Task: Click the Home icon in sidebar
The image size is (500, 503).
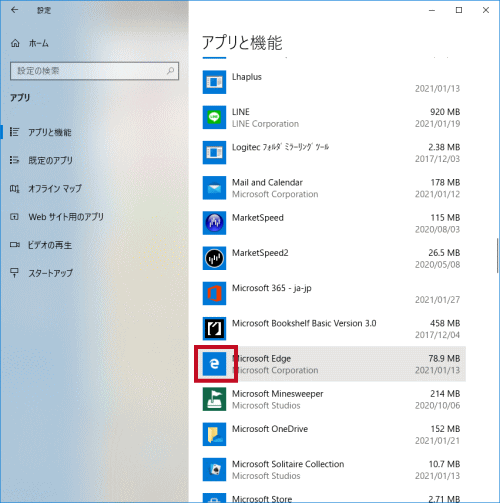Action: click(x=15, y=43)
